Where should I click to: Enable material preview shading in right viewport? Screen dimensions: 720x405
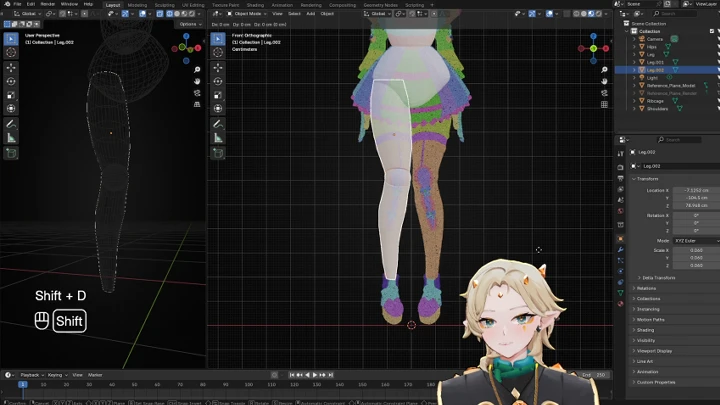coord(591,14)
